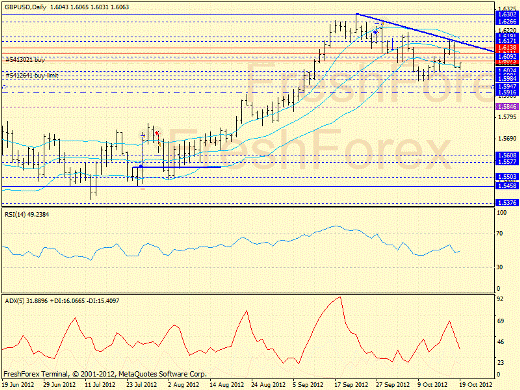This screenshot has height=390, width=520.
Task: Click the 24 Aug 2012 date label
Action: click(x=268, y=384)
